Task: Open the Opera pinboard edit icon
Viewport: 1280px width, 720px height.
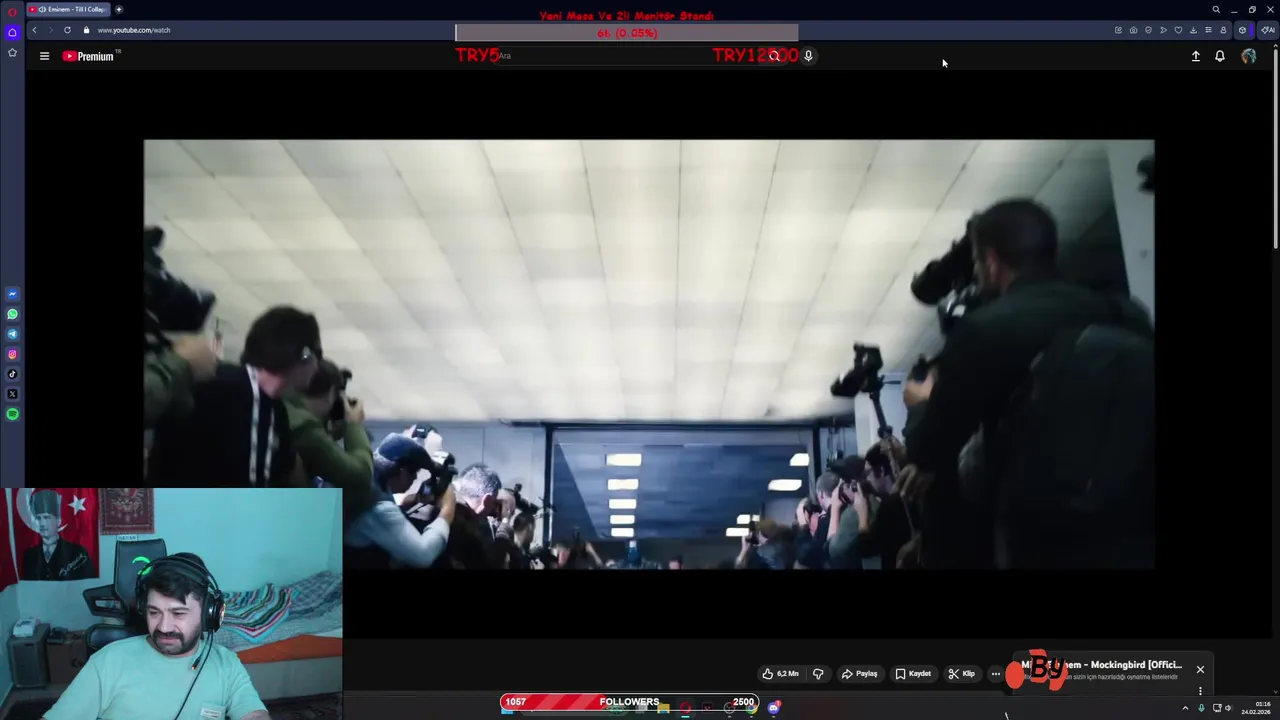Action: click(1118, 30)
